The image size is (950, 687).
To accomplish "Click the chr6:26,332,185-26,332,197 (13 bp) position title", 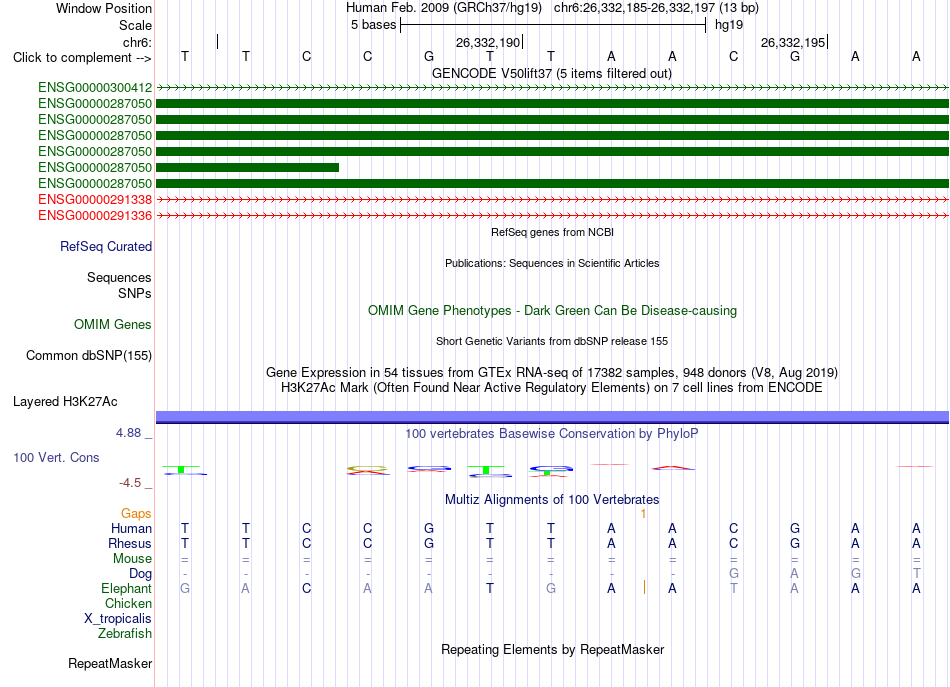I will [656, 8].
